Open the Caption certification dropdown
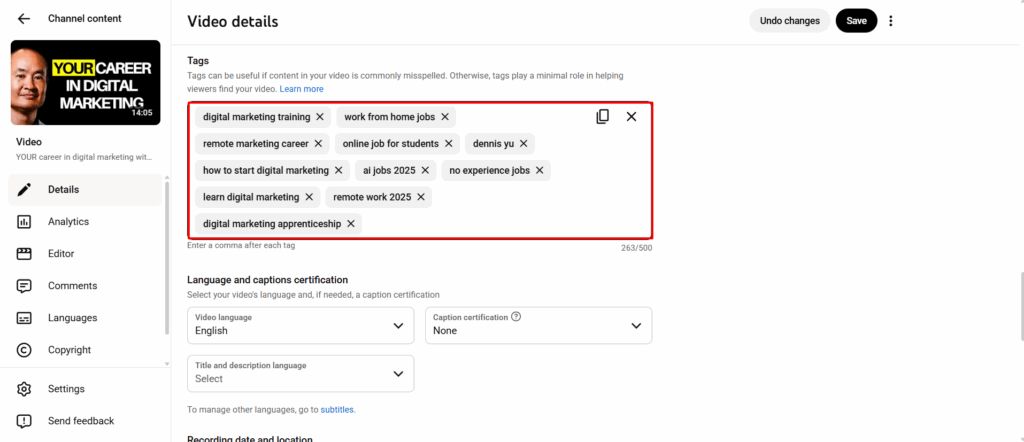The width and height of the screenshot is (1024, 442). click(x=539, y=325)
